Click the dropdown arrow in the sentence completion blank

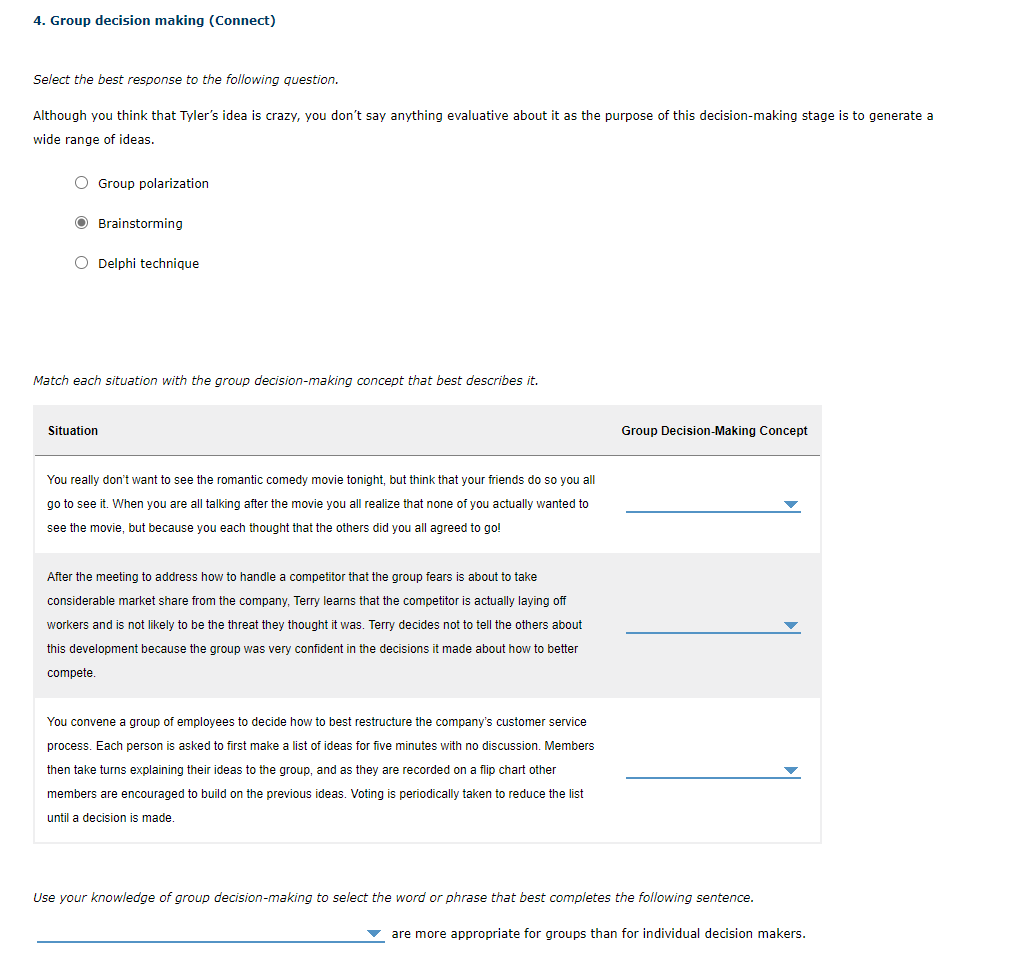pos(374,932)
